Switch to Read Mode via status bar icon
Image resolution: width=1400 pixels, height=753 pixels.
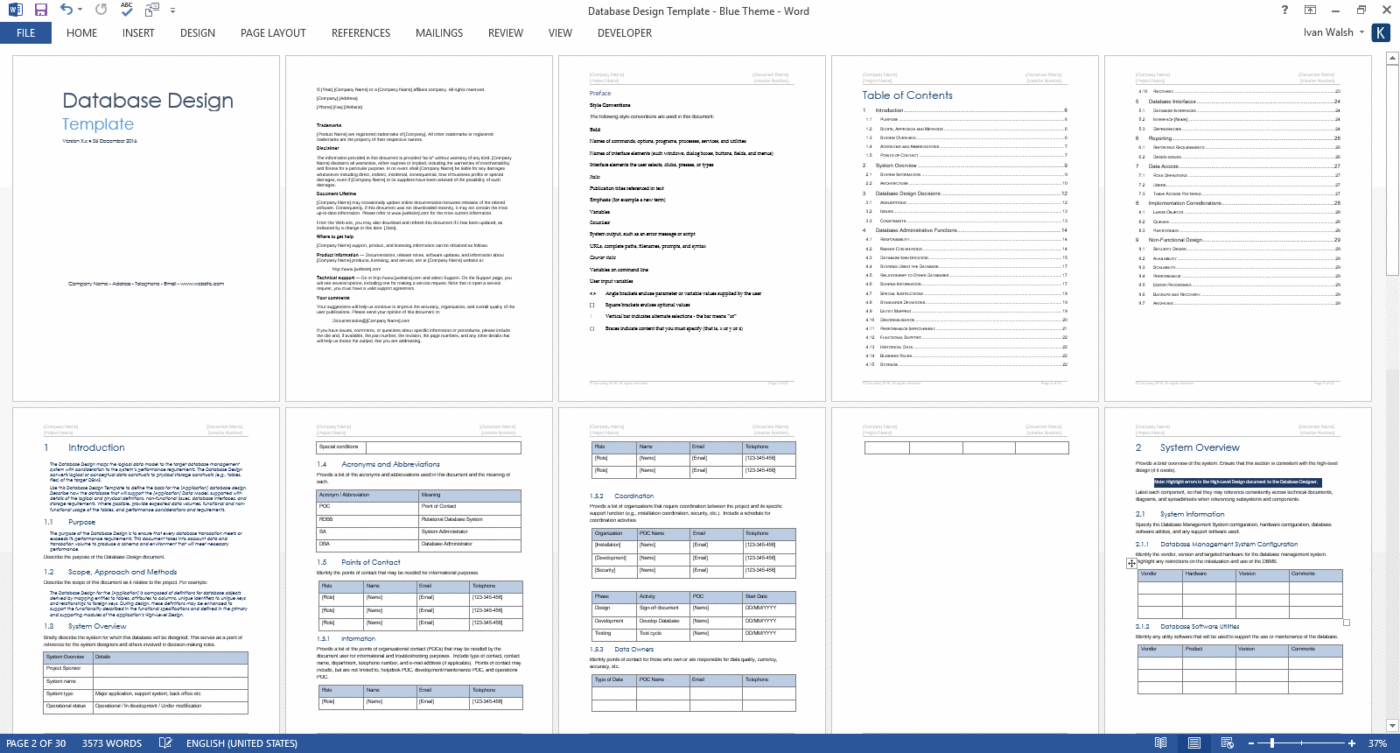click(x=1160, y=743)
